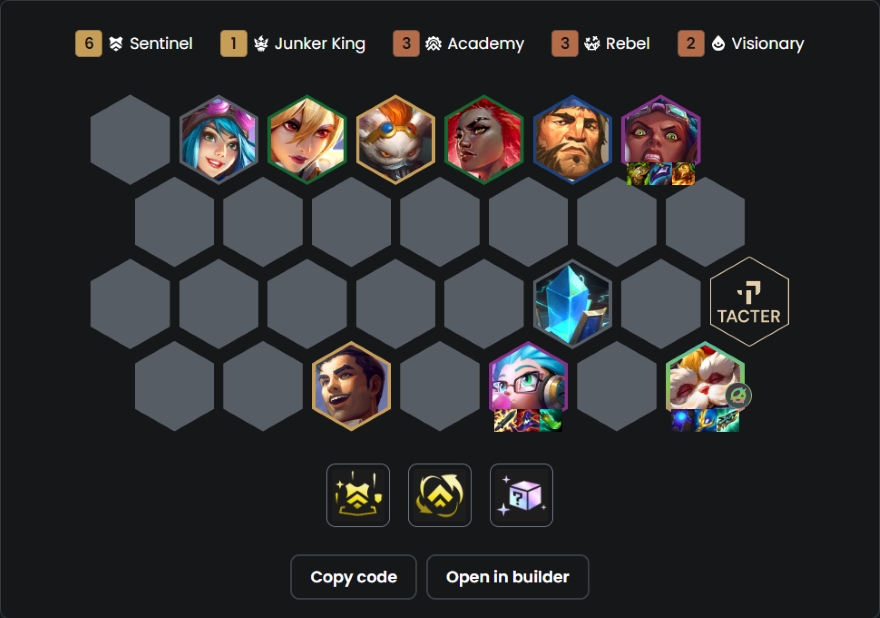Click the white furry goggles champion portrait
Screen dimensions: 880x618
(396, 140)
